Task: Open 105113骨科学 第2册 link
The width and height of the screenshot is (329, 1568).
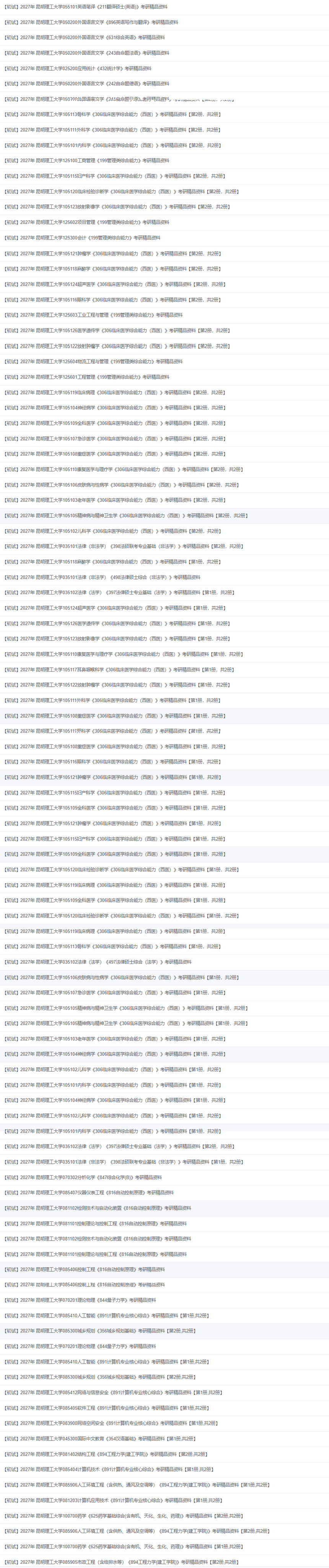Action: 113,114
